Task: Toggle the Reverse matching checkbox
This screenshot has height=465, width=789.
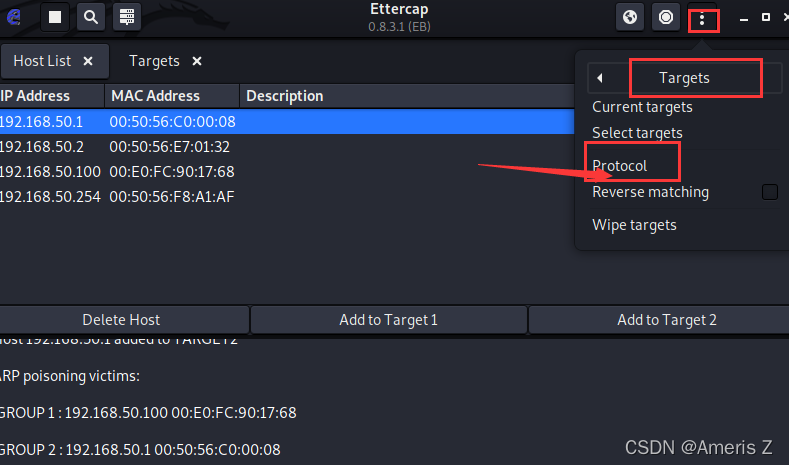Action: tap(770, 192)
